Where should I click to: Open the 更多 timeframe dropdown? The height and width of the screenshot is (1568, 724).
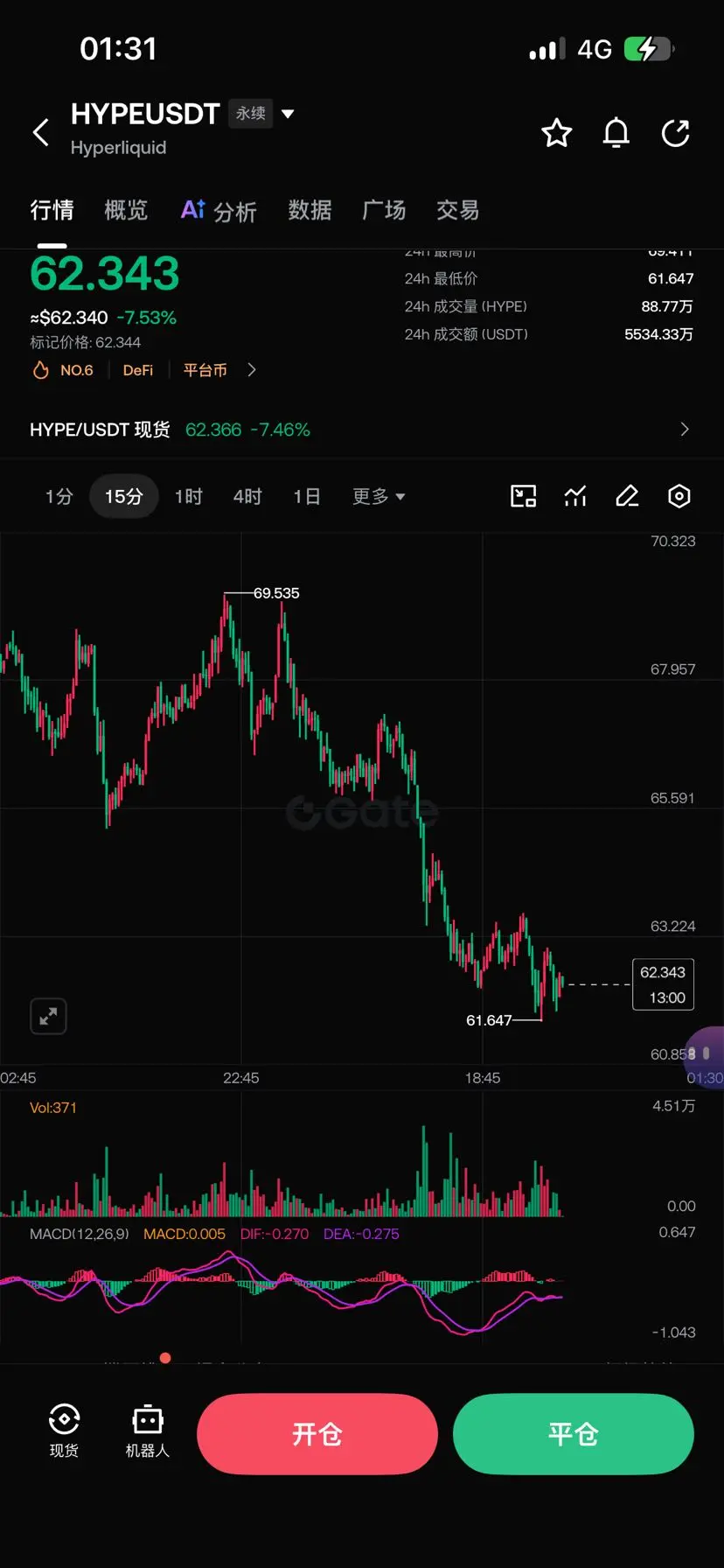(x=379, y=496)
